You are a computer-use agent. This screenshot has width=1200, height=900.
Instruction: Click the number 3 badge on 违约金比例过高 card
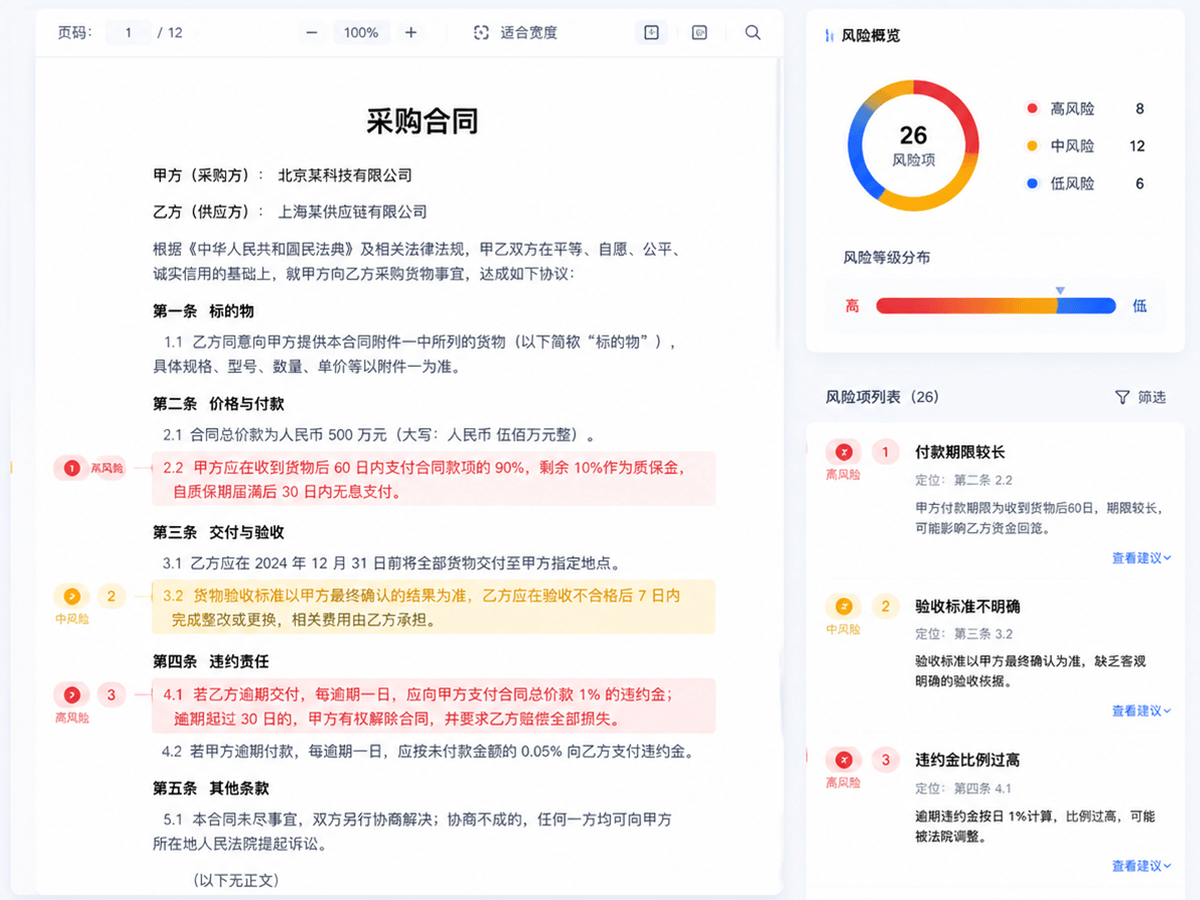coord(884,760)
